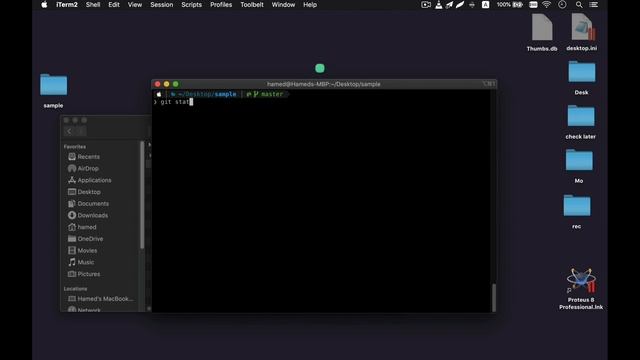Open OneDrive in Finder sidebar
Screen dimensions: 640x360
[90, 239]
